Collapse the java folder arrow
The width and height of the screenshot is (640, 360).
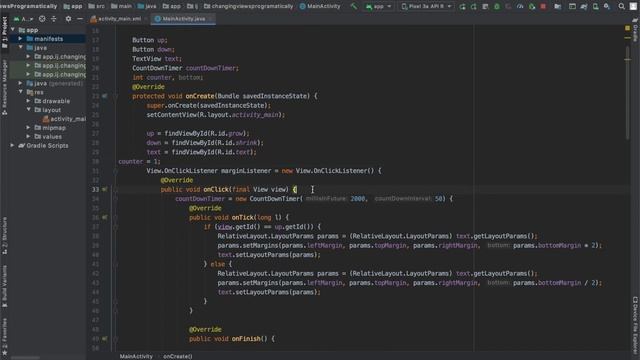20,48
